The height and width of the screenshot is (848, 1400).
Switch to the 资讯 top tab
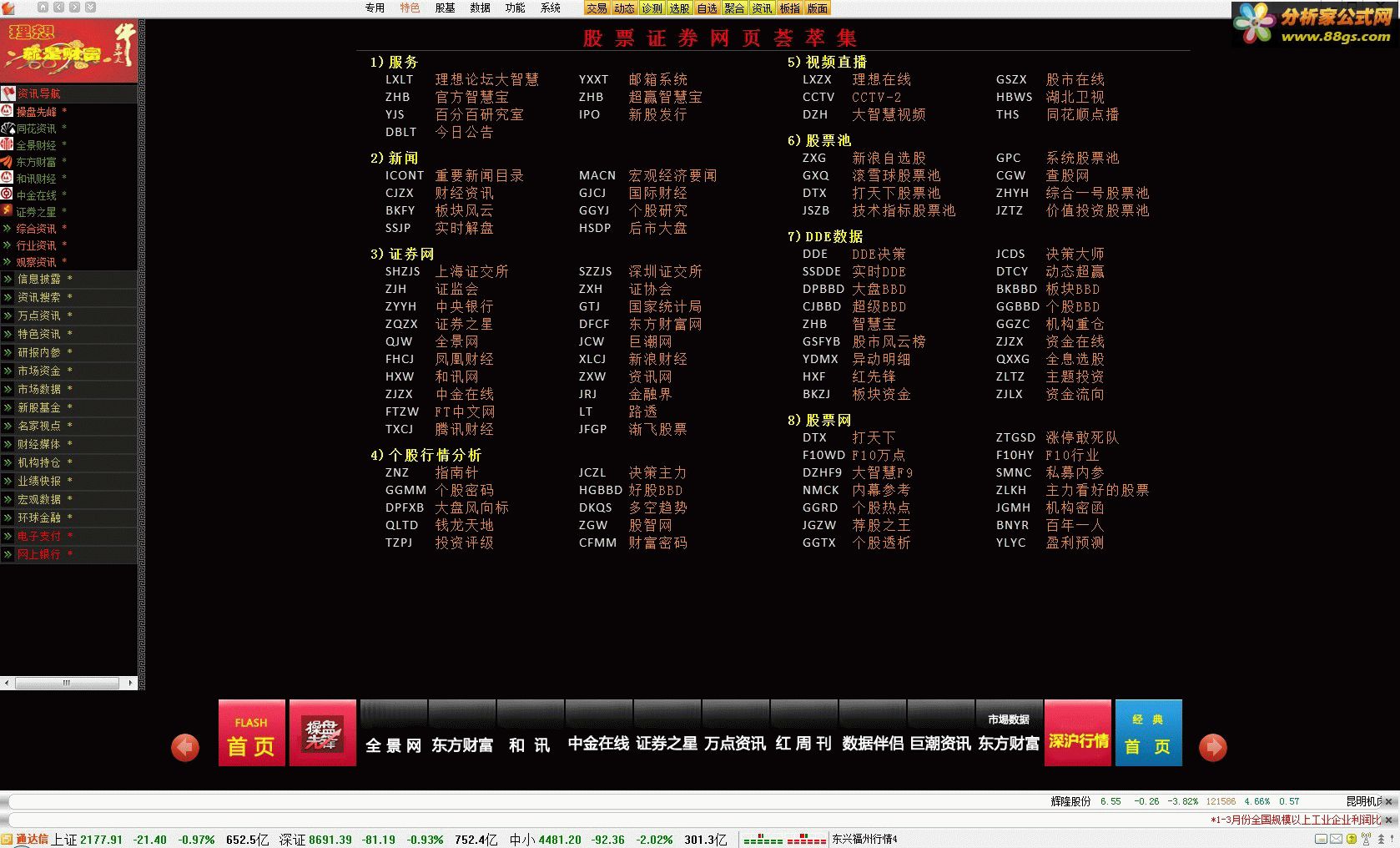tap(762, 8)
